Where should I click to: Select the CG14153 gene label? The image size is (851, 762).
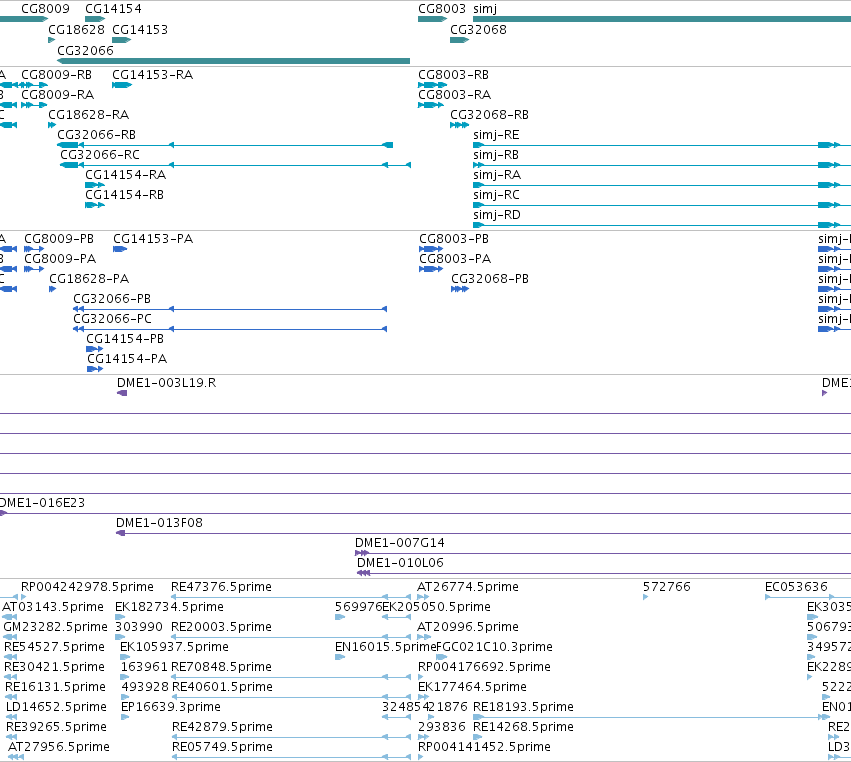pyautogui.click(x=140, y=29)
